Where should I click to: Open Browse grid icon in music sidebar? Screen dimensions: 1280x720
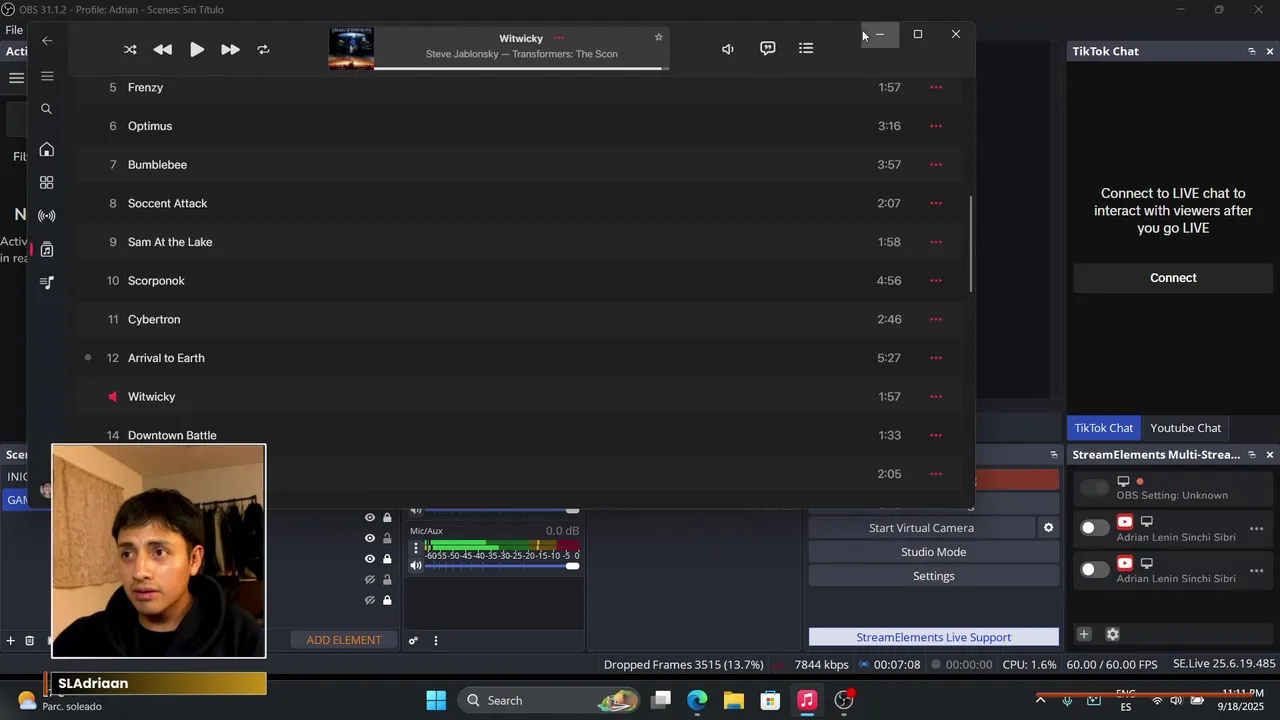pos(47,183)
